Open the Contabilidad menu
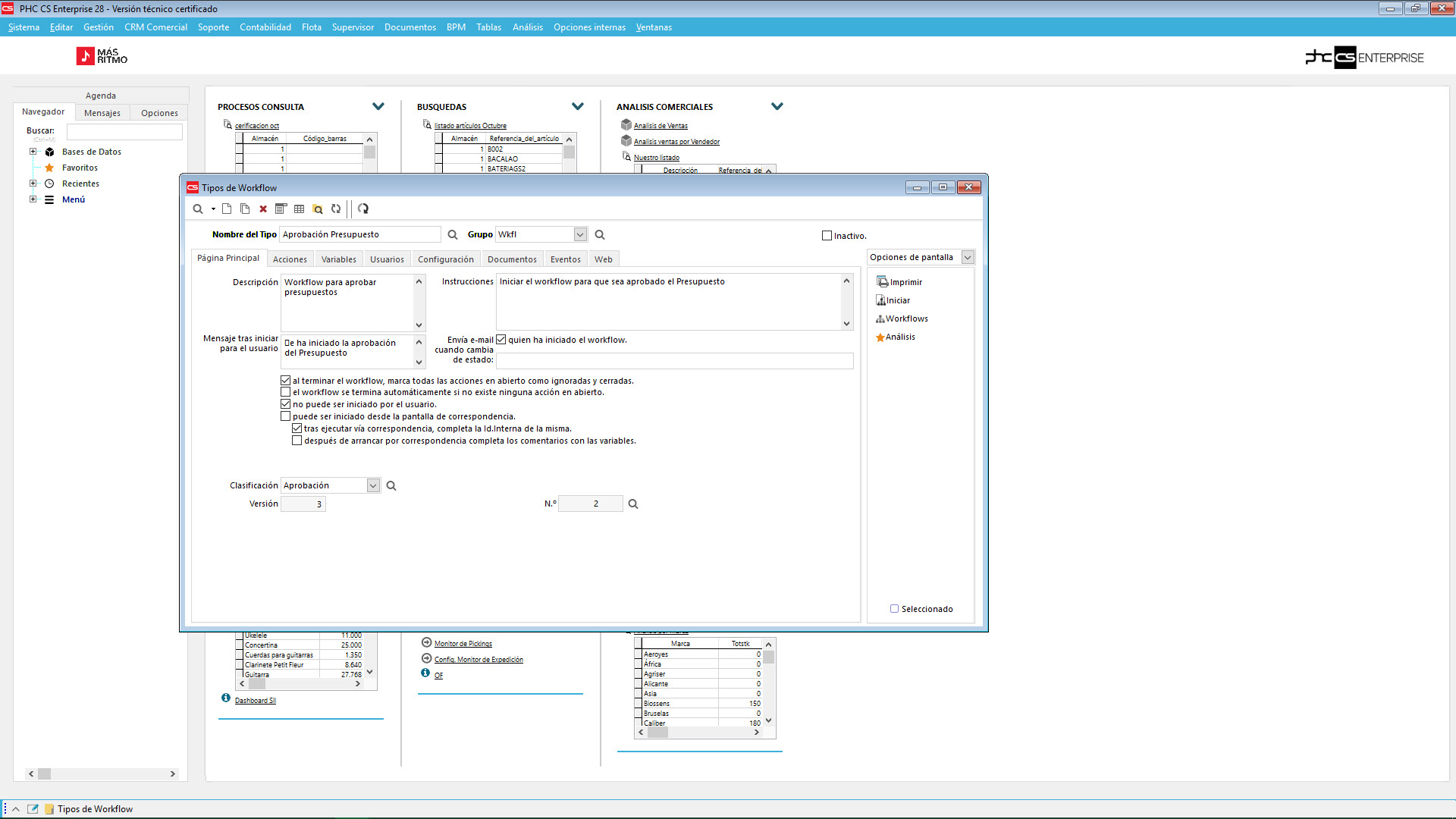This screenshot has height=819, width=1456. tap(265, 27)
